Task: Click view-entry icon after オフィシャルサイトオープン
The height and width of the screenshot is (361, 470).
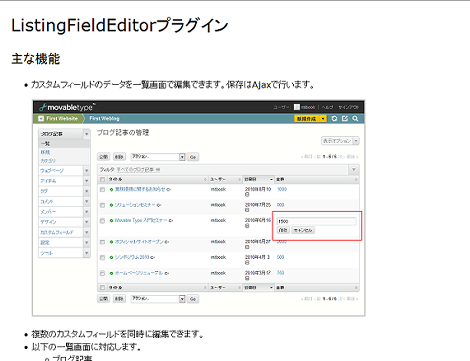Action: click(x=167, y=242)
